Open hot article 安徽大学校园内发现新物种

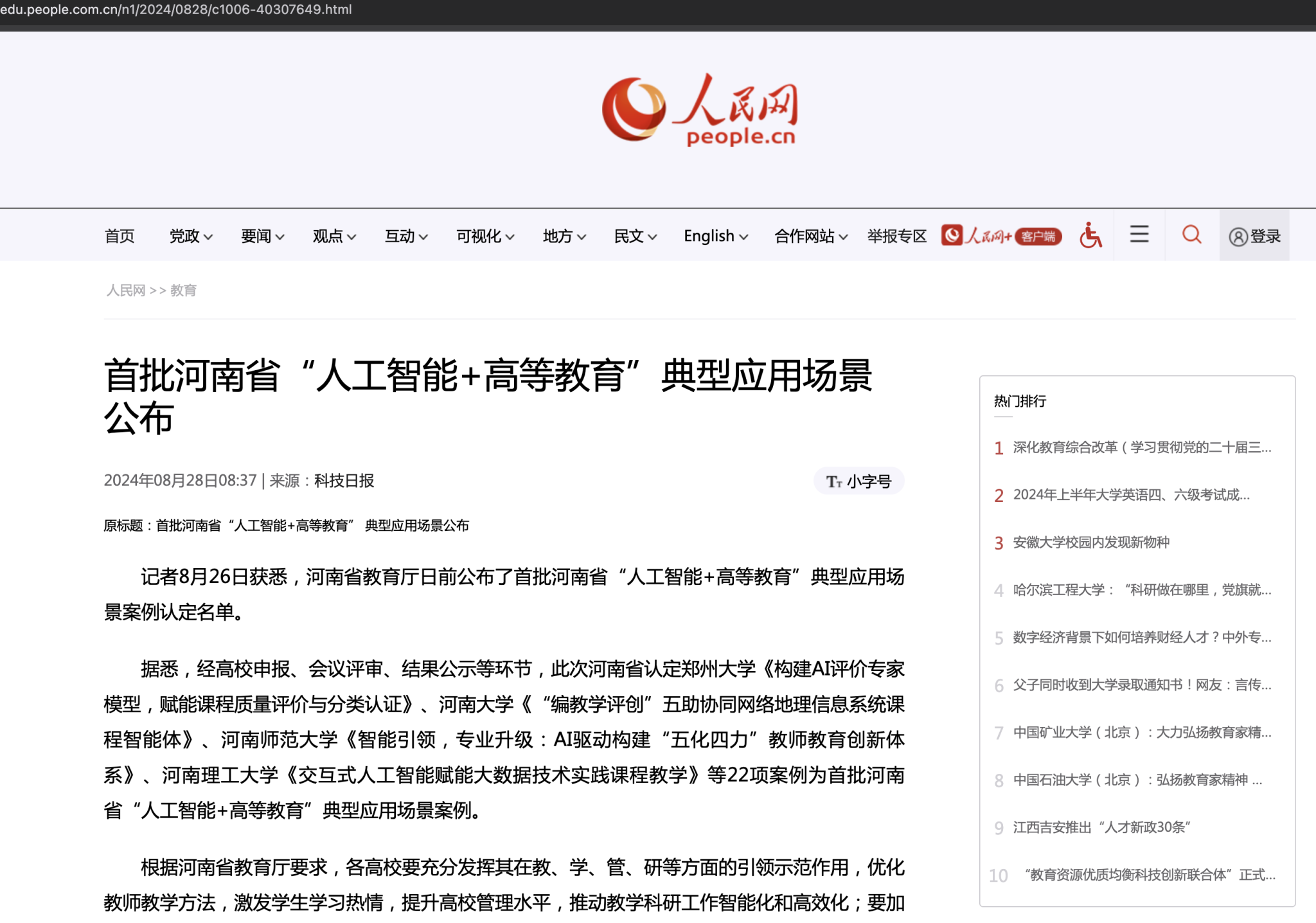point(1090,542)
